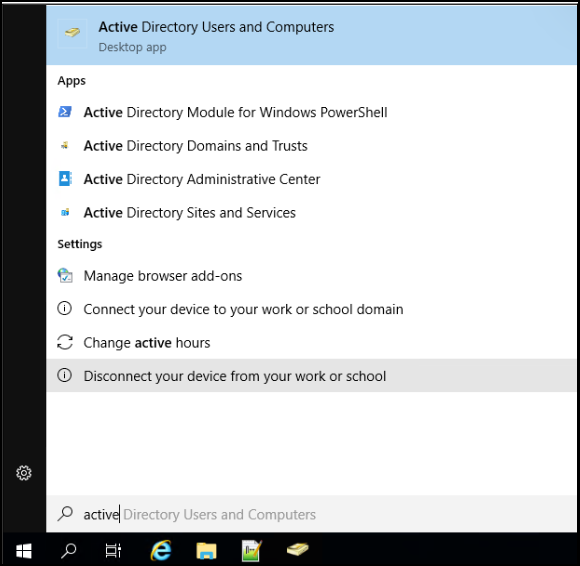Open Active Directory Domains and Trusts
The width and height of the screenshot is (580, 566).
[x=311, y=146]
